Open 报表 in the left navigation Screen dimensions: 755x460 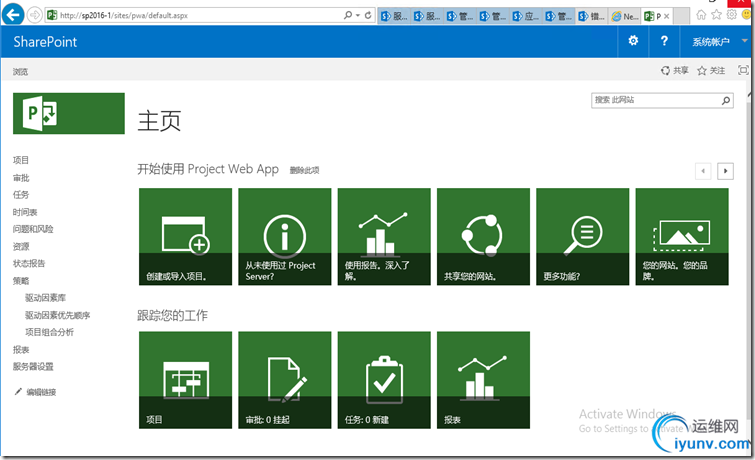tap(21, 349)
